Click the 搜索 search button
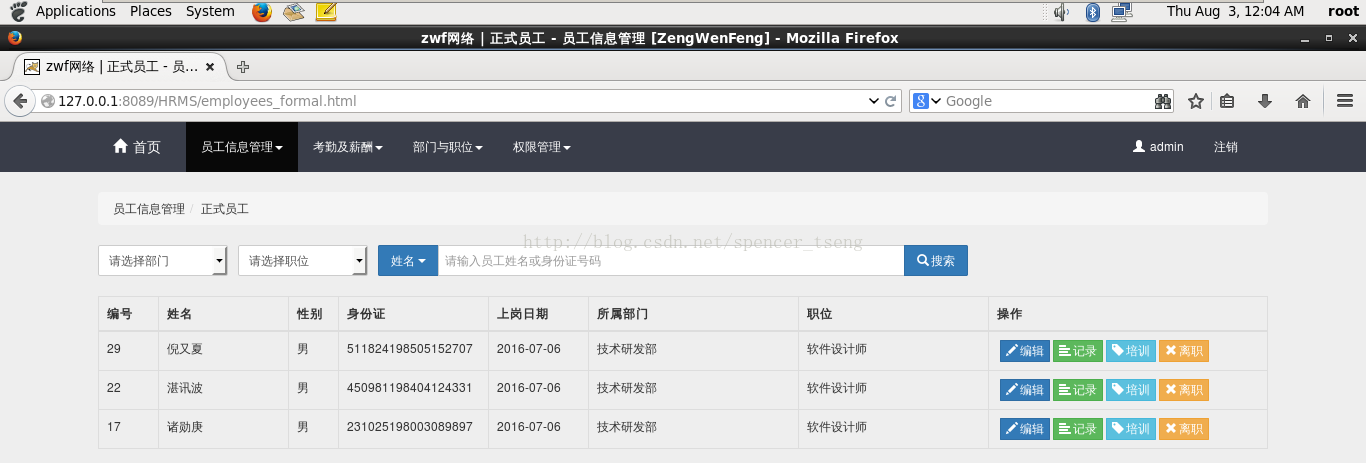Image resolution: width=1366 pixels, height=463 pixels. click(x=936, y=261)
